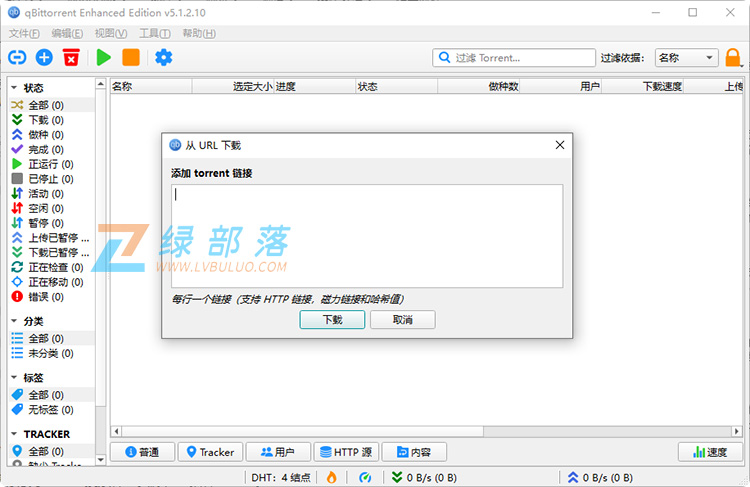750x487 pixels.
Task: Select the 下载已暂停 status filter
Action: [x=52, y=253]
